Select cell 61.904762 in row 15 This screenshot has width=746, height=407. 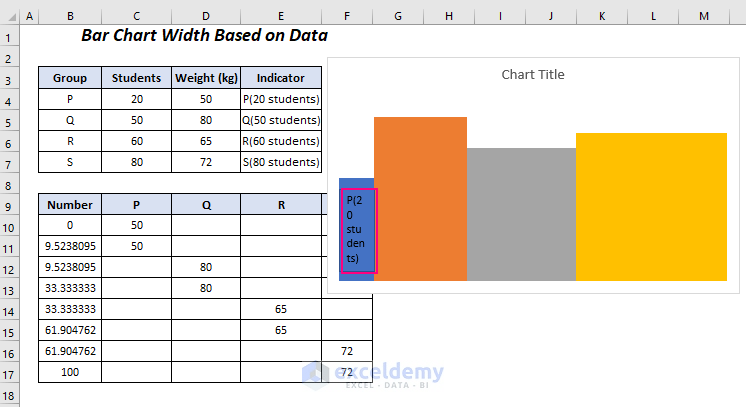pyautogui.click(x=70, y=330)
